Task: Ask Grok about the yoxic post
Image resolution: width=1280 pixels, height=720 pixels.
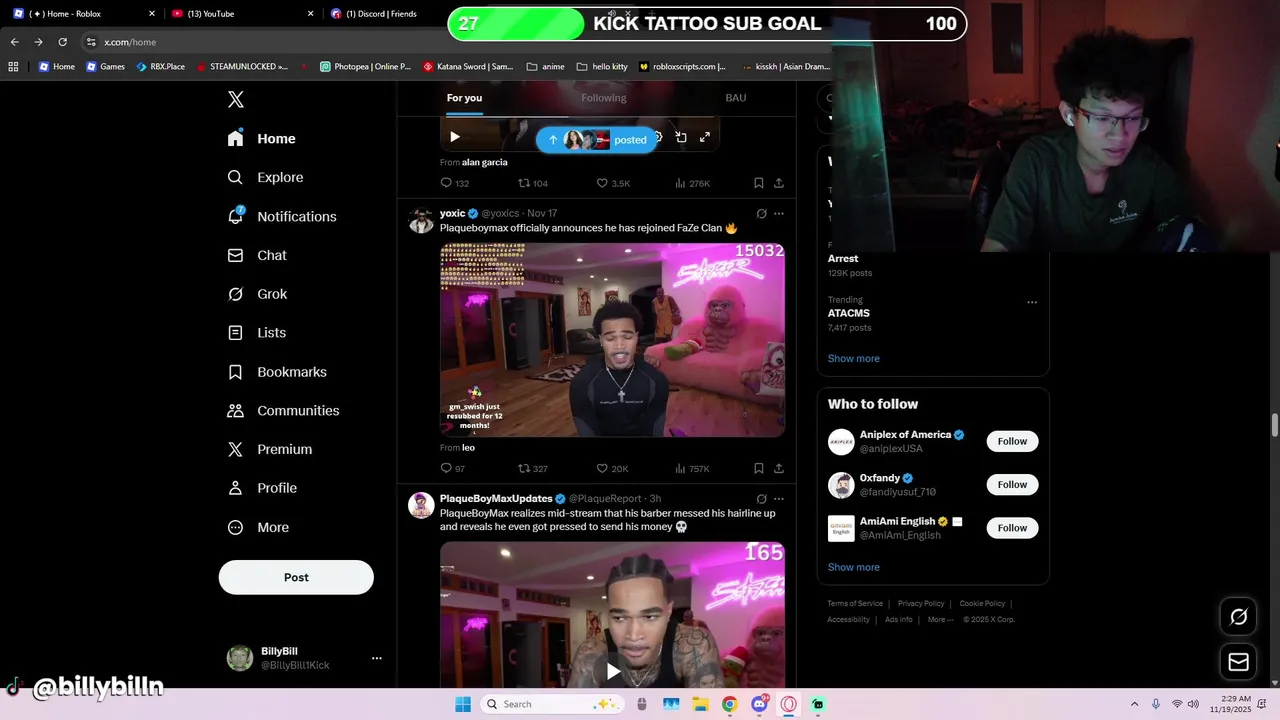Action: click(x=761, y=213)
